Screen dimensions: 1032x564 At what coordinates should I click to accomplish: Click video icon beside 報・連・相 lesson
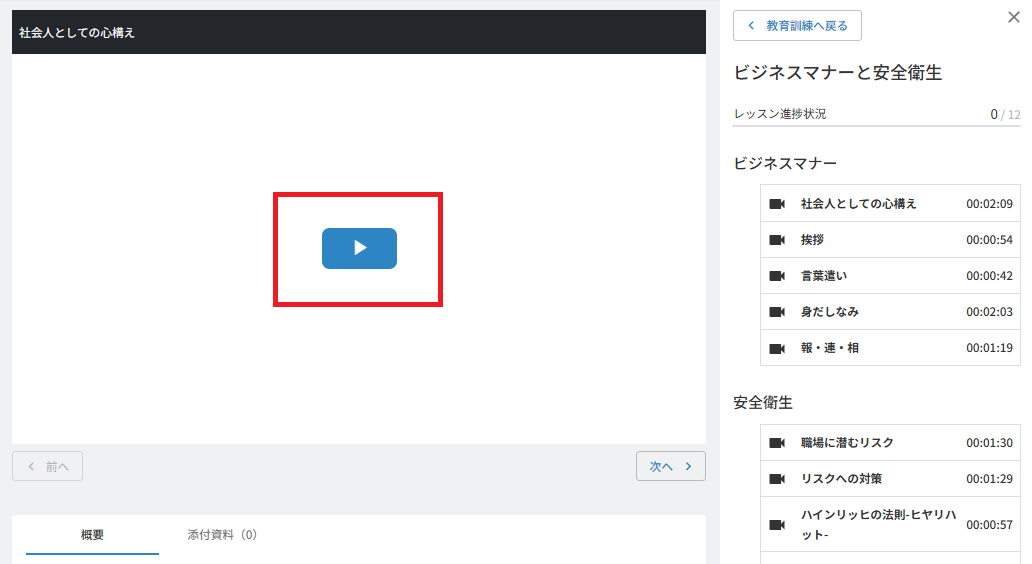[x=777, y=348]
